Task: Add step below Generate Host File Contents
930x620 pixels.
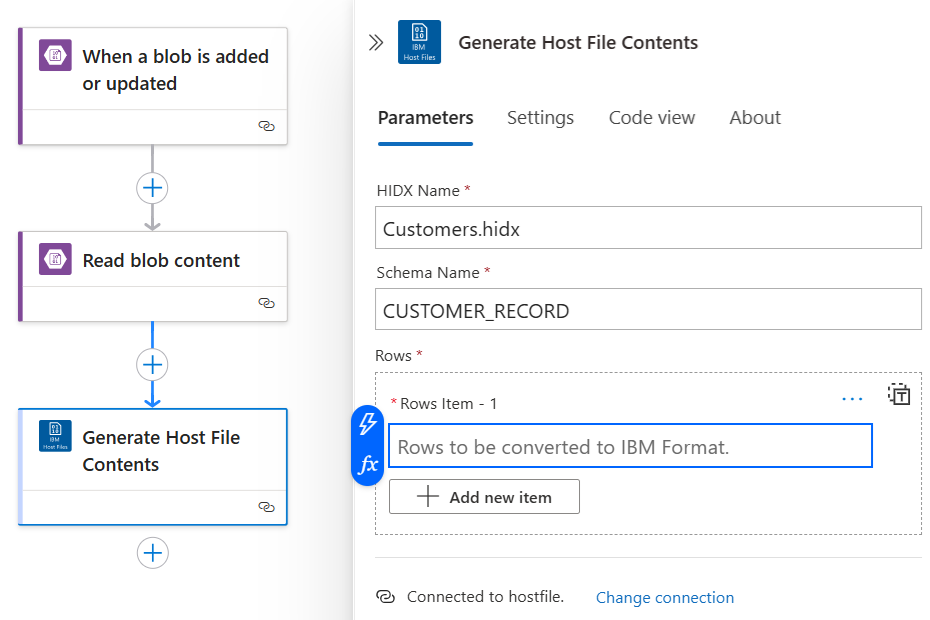Action: 152,553
